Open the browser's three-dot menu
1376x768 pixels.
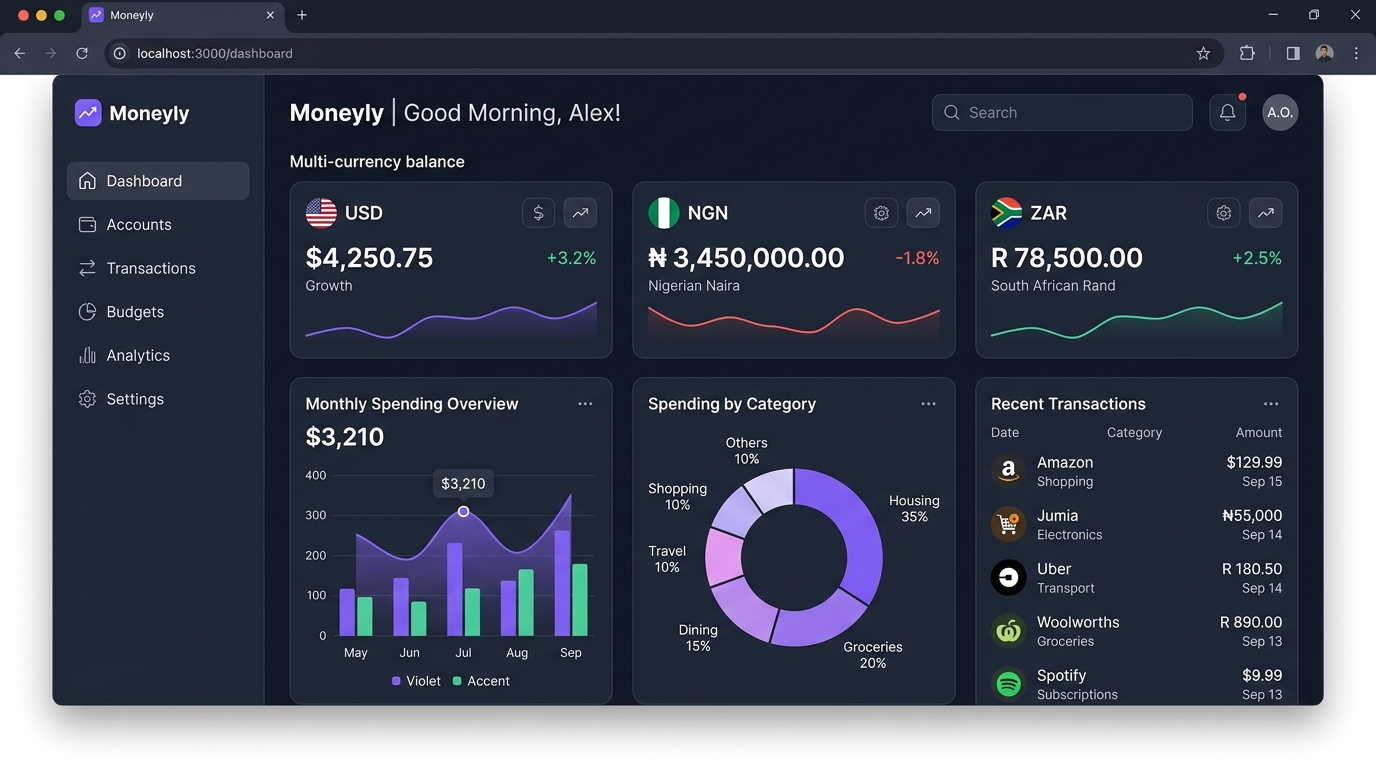(1356, 54)
